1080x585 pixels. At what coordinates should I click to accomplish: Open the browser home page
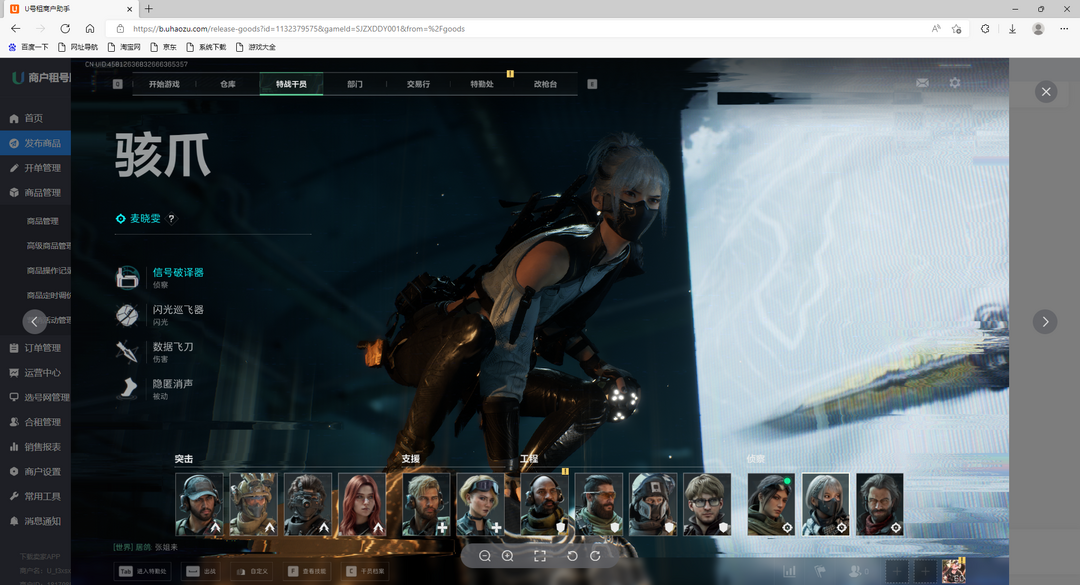tap(90, 28)
